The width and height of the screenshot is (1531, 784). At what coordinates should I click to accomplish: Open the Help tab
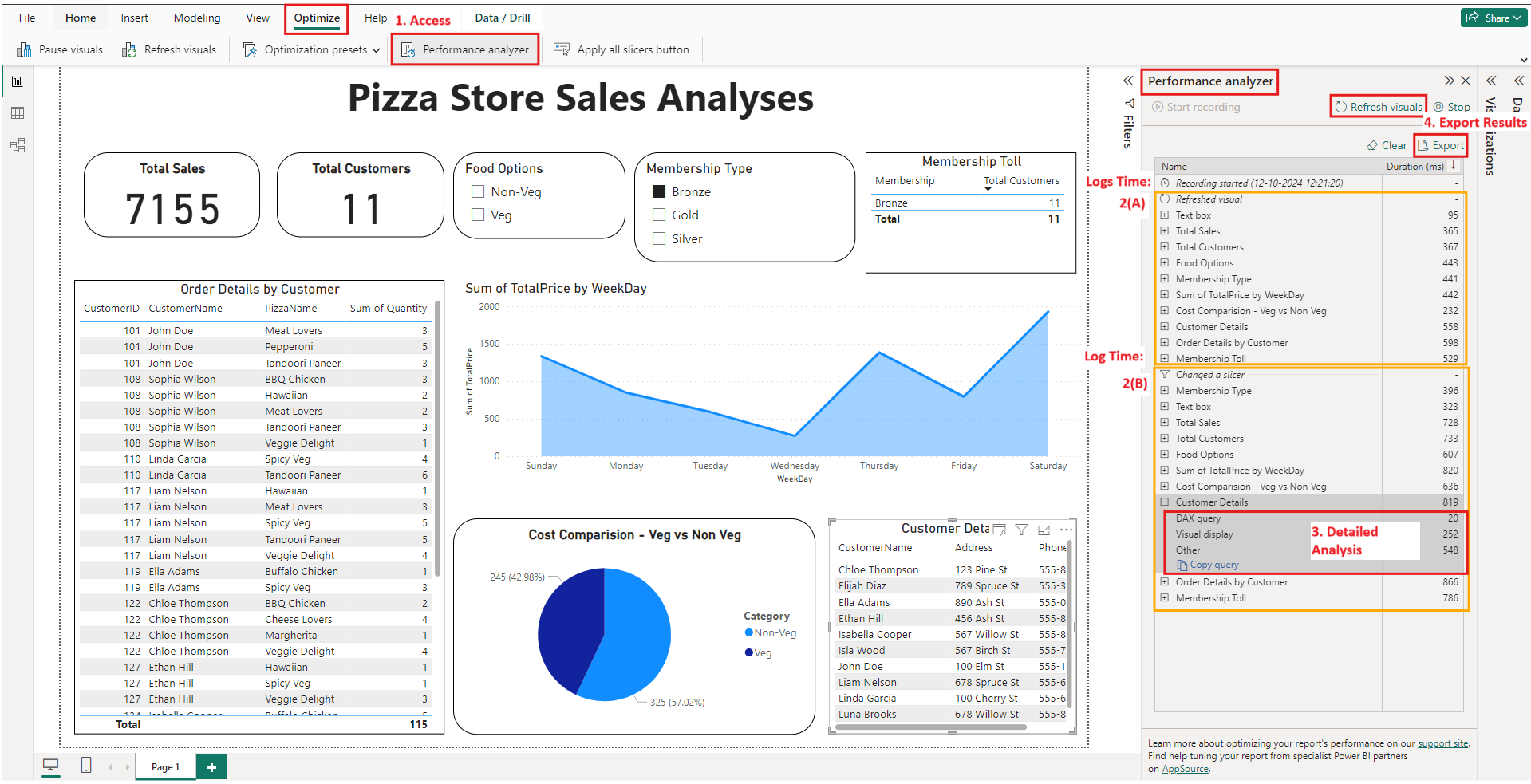[x=376, y=18]
